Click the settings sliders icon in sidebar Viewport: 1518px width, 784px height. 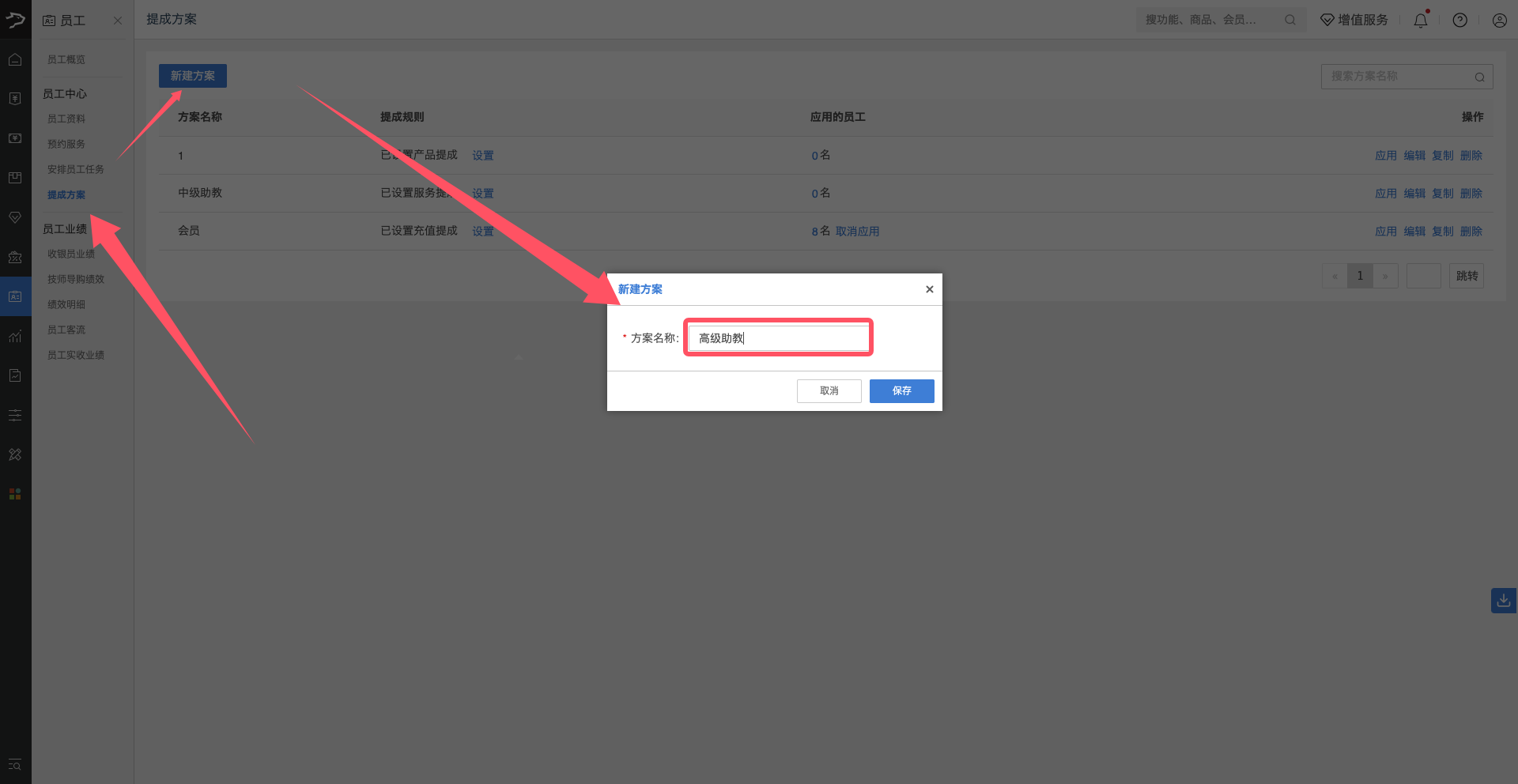(x=15, y=415)
